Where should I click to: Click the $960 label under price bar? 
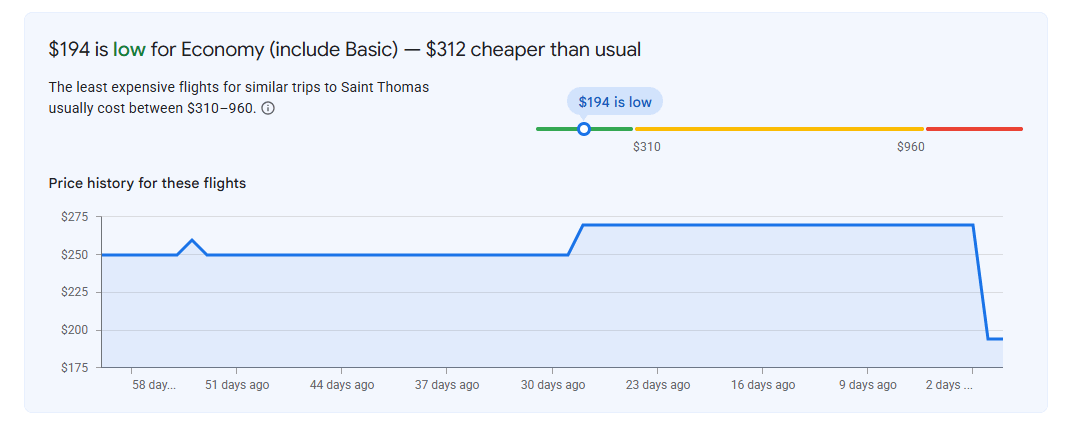[911, 147]
